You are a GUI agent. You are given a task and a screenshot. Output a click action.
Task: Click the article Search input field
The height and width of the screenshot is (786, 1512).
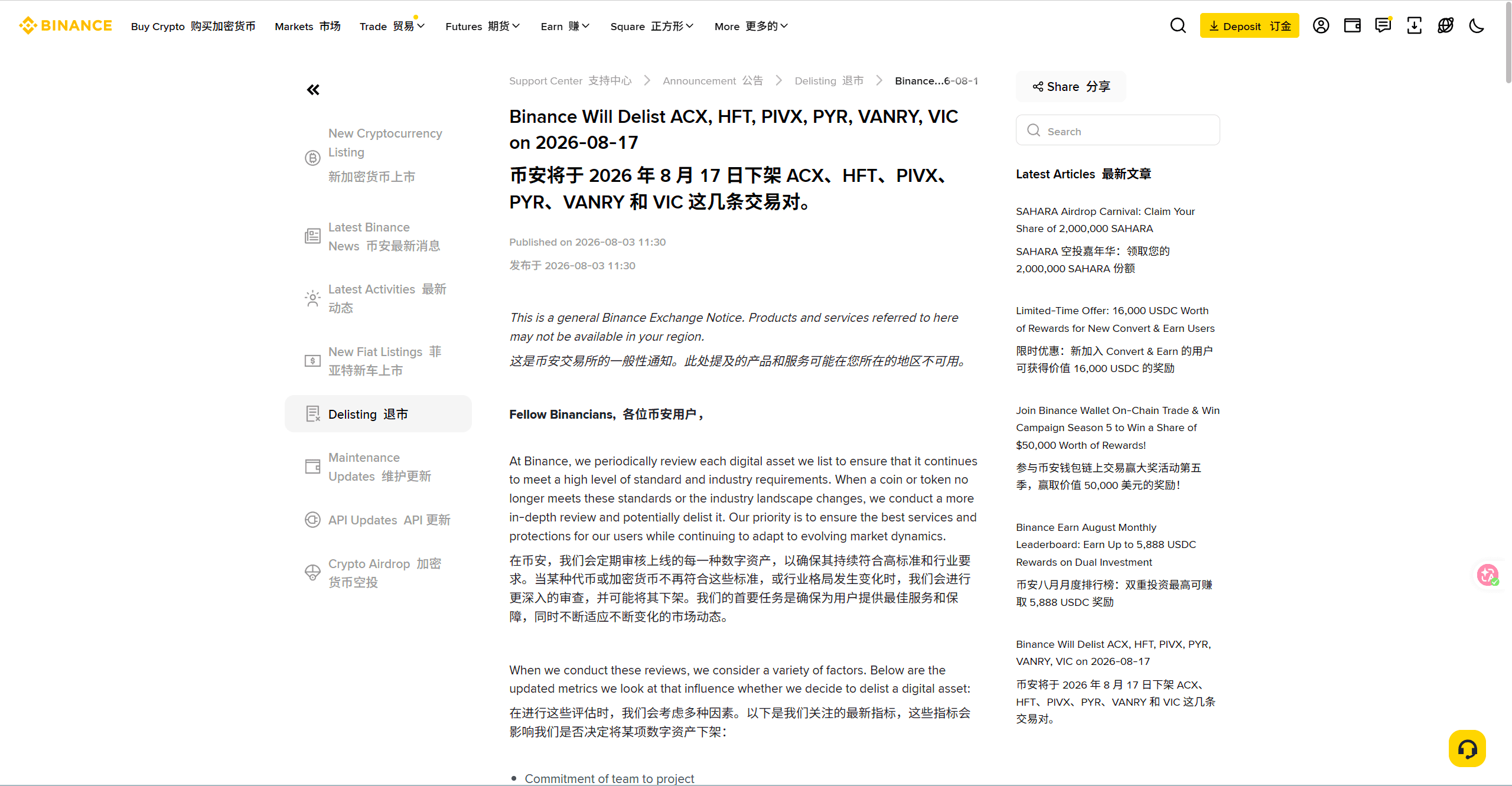tap(1117, 130)
